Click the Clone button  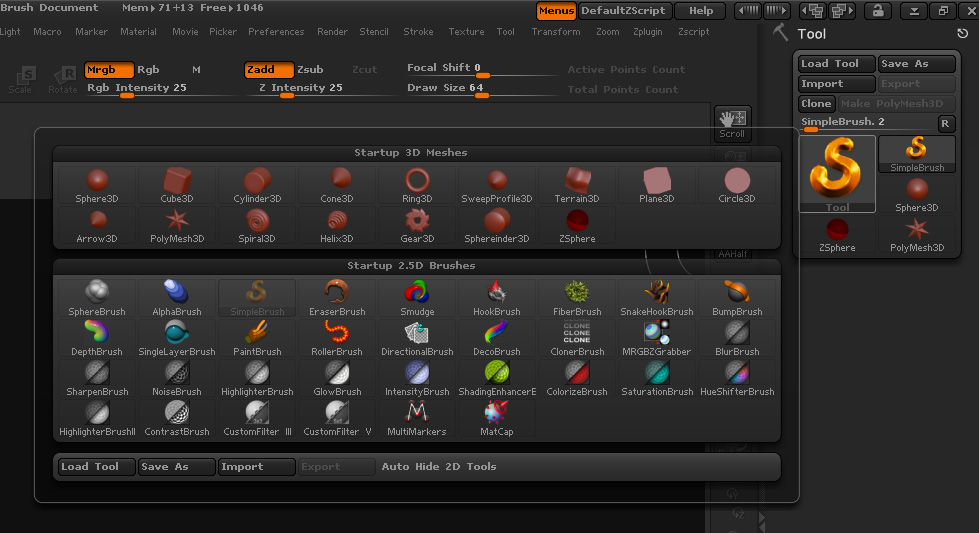coord(816,104)
